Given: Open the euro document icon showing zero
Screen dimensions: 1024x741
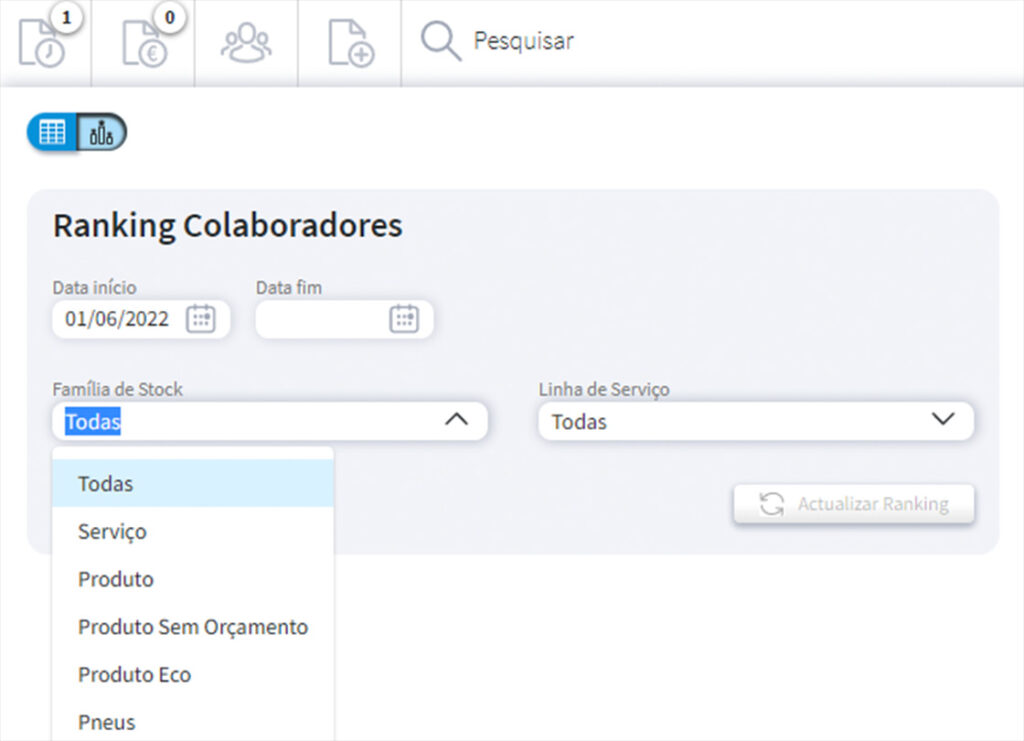Looking at the screenshot, I should (143, 42).
